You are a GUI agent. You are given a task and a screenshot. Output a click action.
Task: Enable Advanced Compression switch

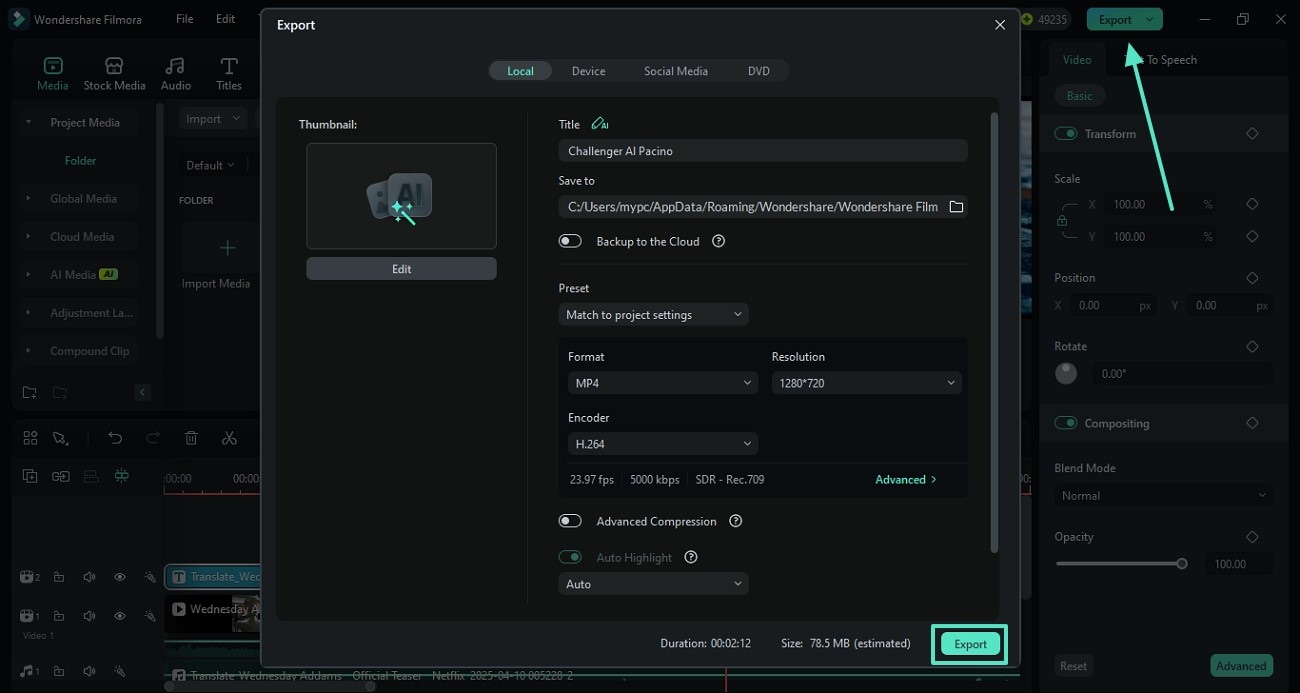570,521
